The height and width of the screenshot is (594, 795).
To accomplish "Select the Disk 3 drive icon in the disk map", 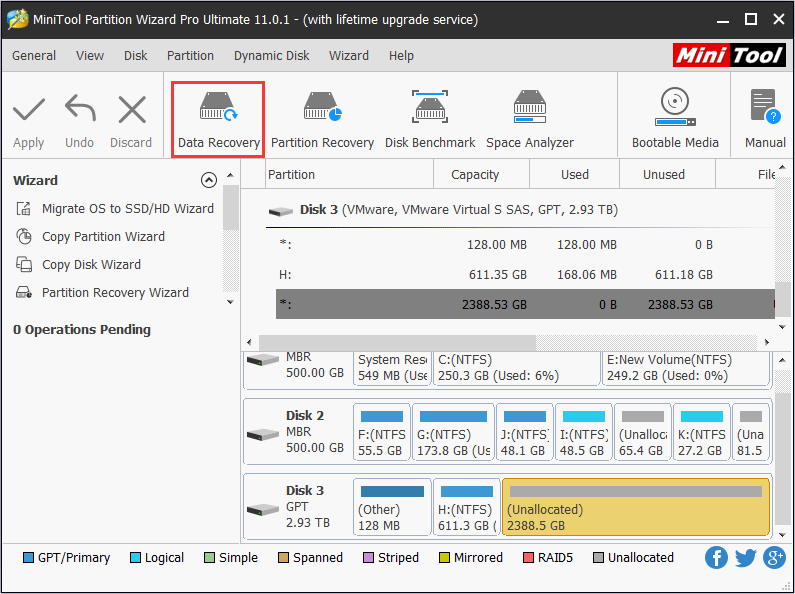I will [263, 509].
